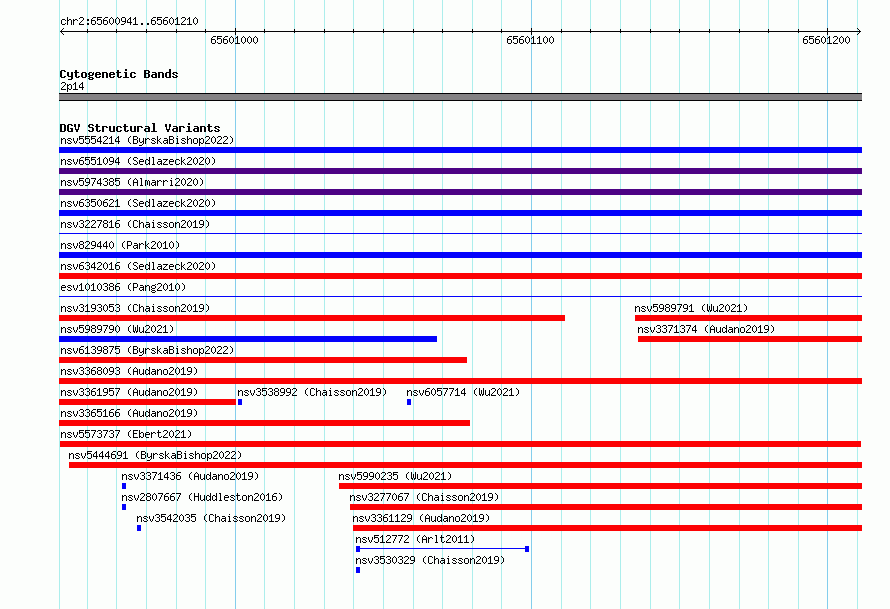
Task: Select the red bar under nsv6342016
Action: (460, 276)
